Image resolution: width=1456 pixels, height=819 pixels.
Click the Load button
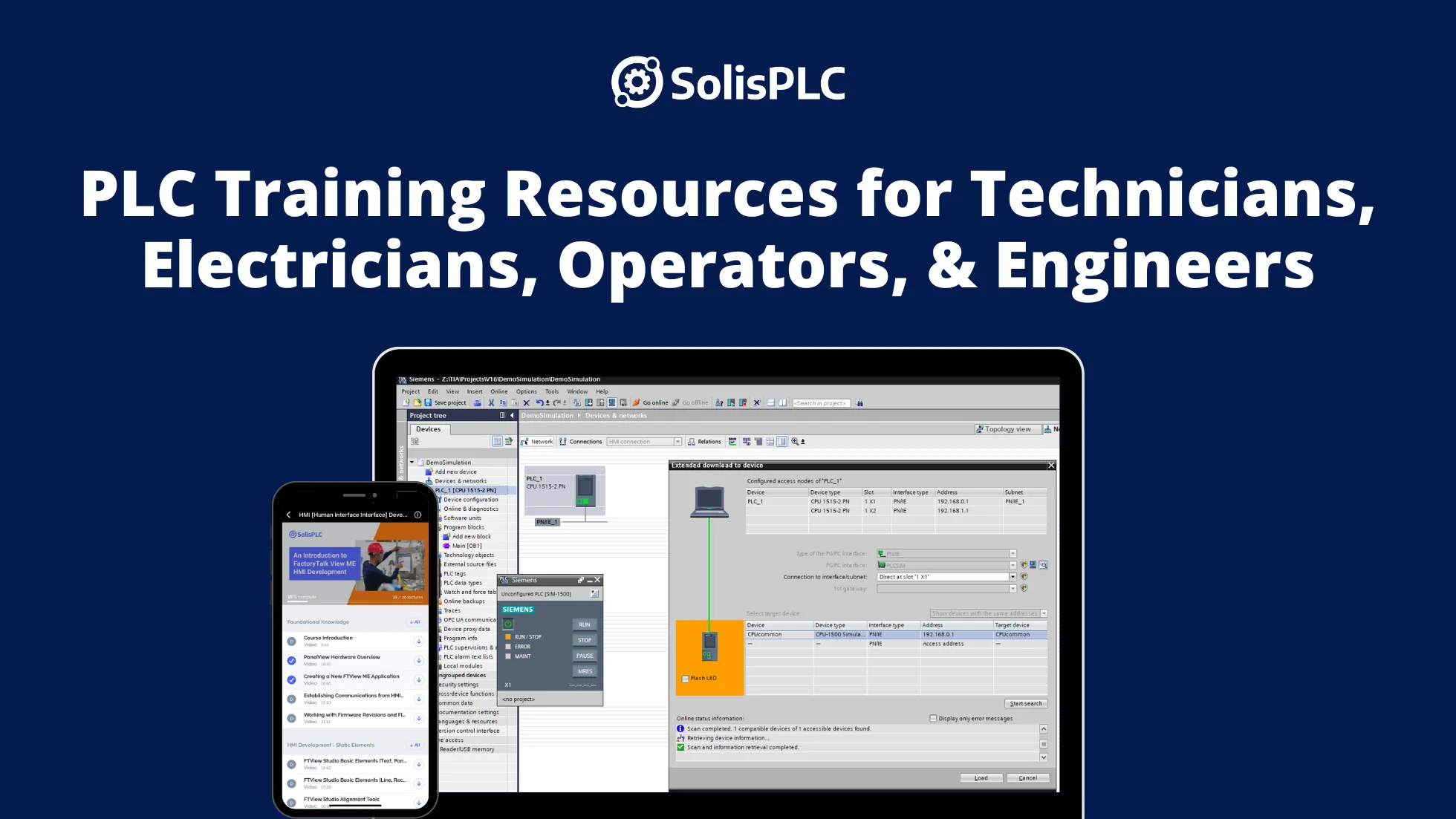[x=981, y=777]
